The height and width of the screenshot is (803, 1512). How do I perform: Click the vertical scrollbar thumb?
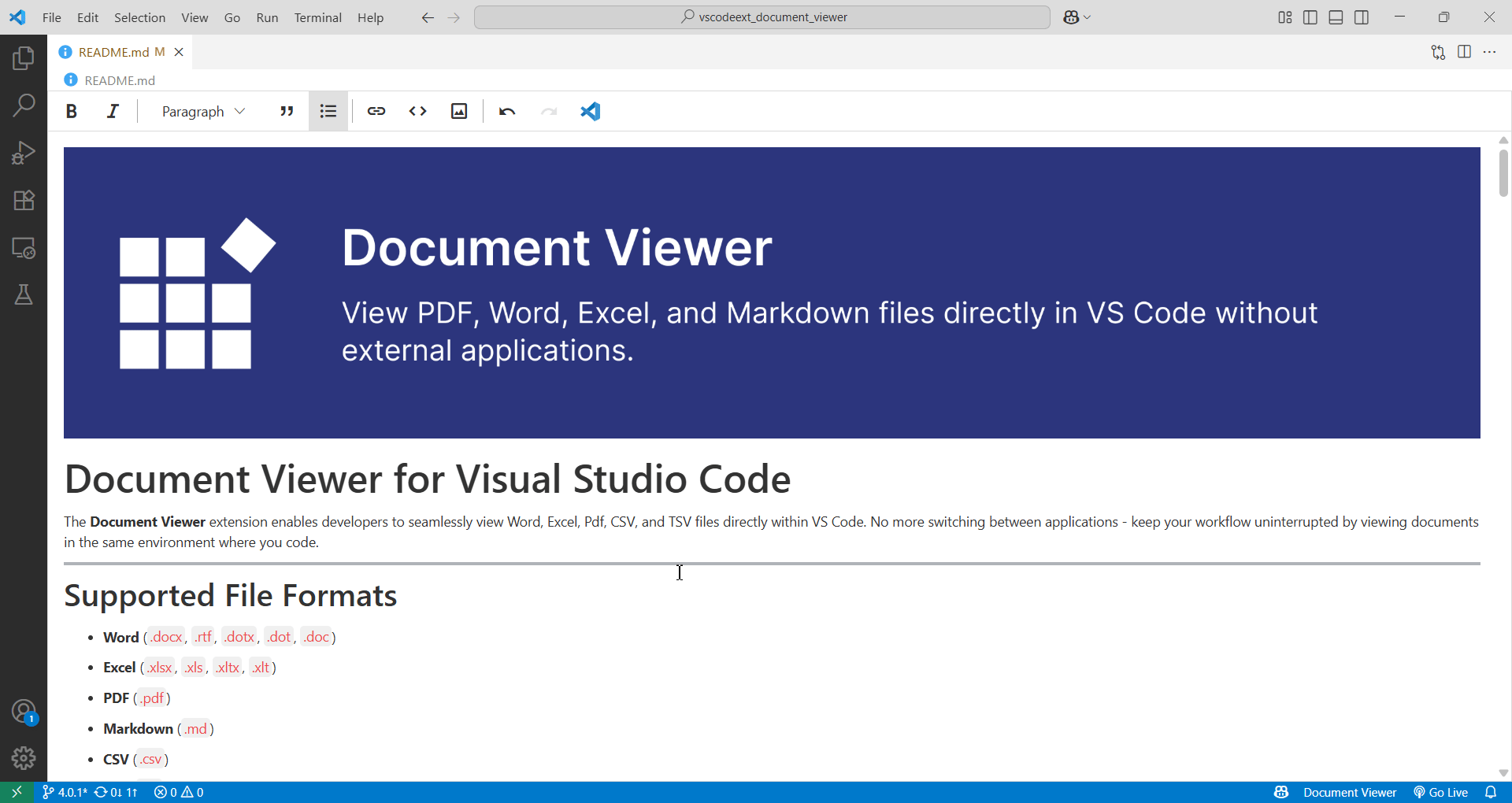click(1503, 173)
